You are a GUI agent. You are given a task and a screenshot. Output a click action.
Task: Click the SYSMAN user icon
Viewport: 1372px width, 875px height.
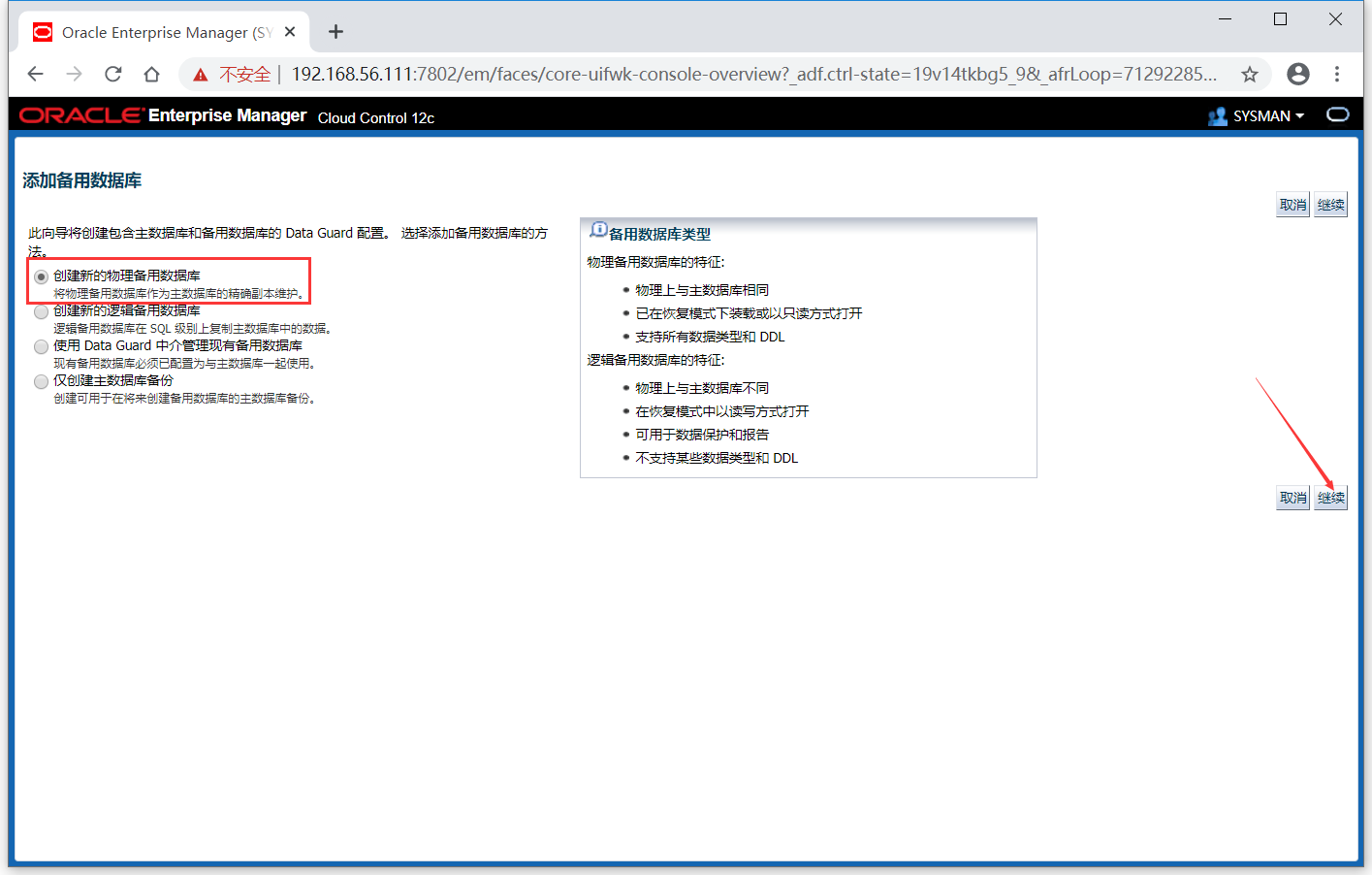tap(1218, 116)
